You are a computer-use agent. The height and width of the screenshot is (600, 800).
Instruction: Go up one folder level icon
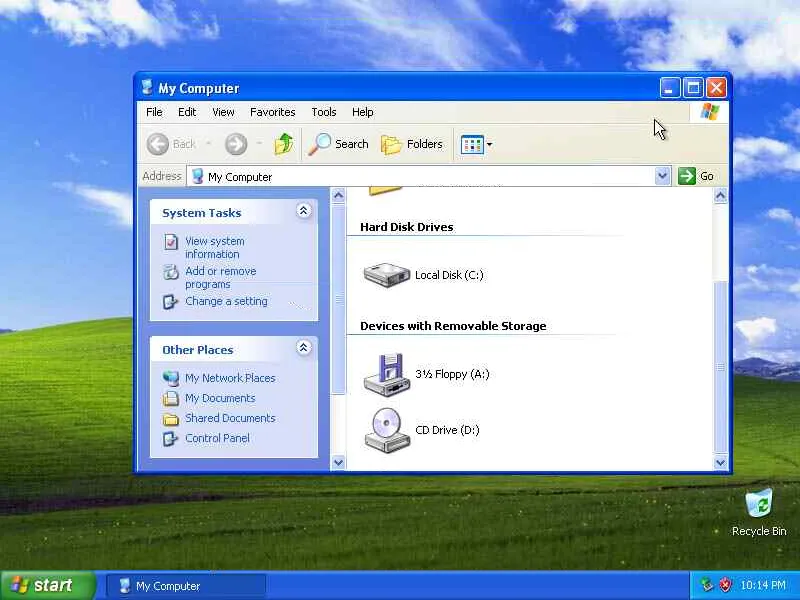[x=284, y=144]
